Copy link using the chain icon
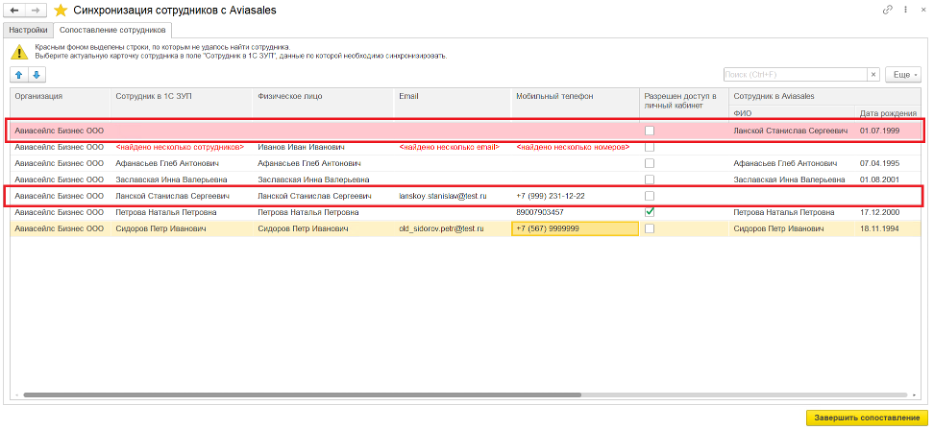Screen dimensions: 934x430 (x=886, y=10)
